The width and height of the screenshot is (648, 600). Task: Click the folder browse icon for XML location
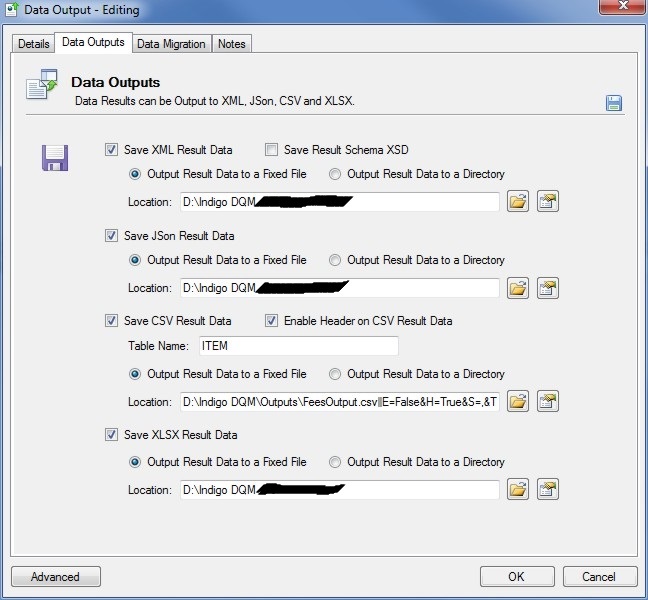pos(517,202)
